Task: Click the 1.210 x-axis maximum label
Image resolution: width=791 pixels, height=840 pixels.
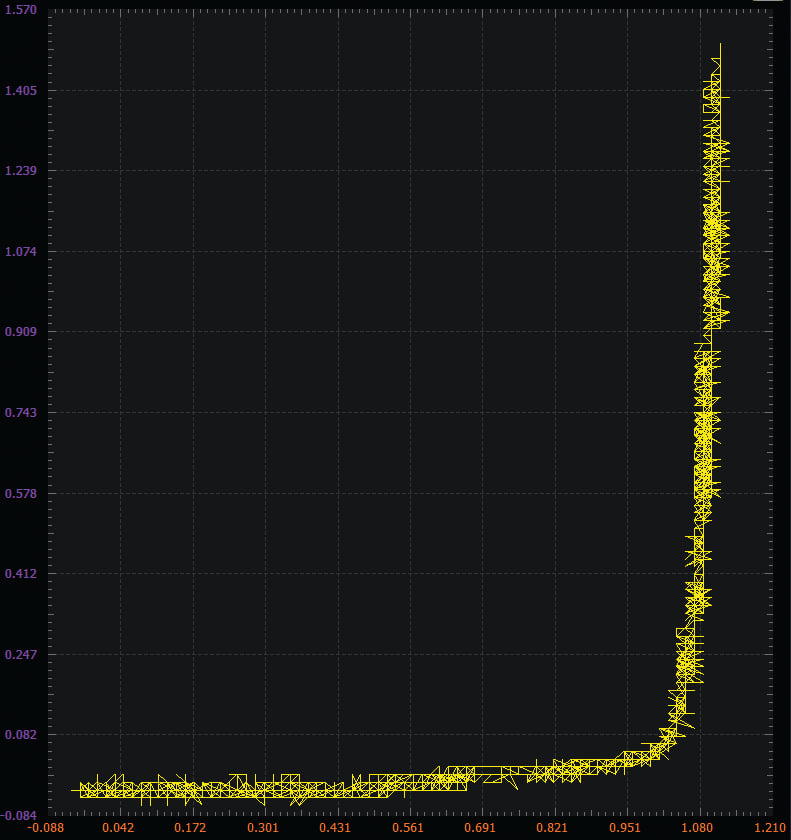Action: tap(770, 828)
